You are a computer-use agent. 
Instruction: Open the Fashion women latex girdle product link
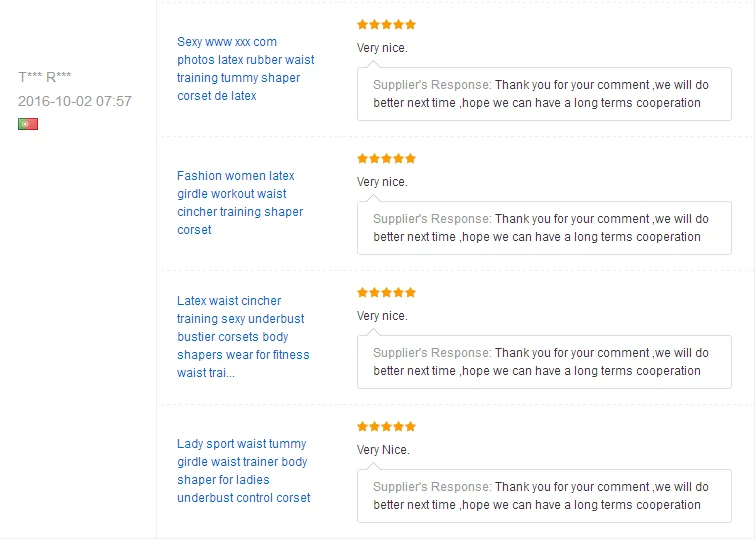point(240,203)
